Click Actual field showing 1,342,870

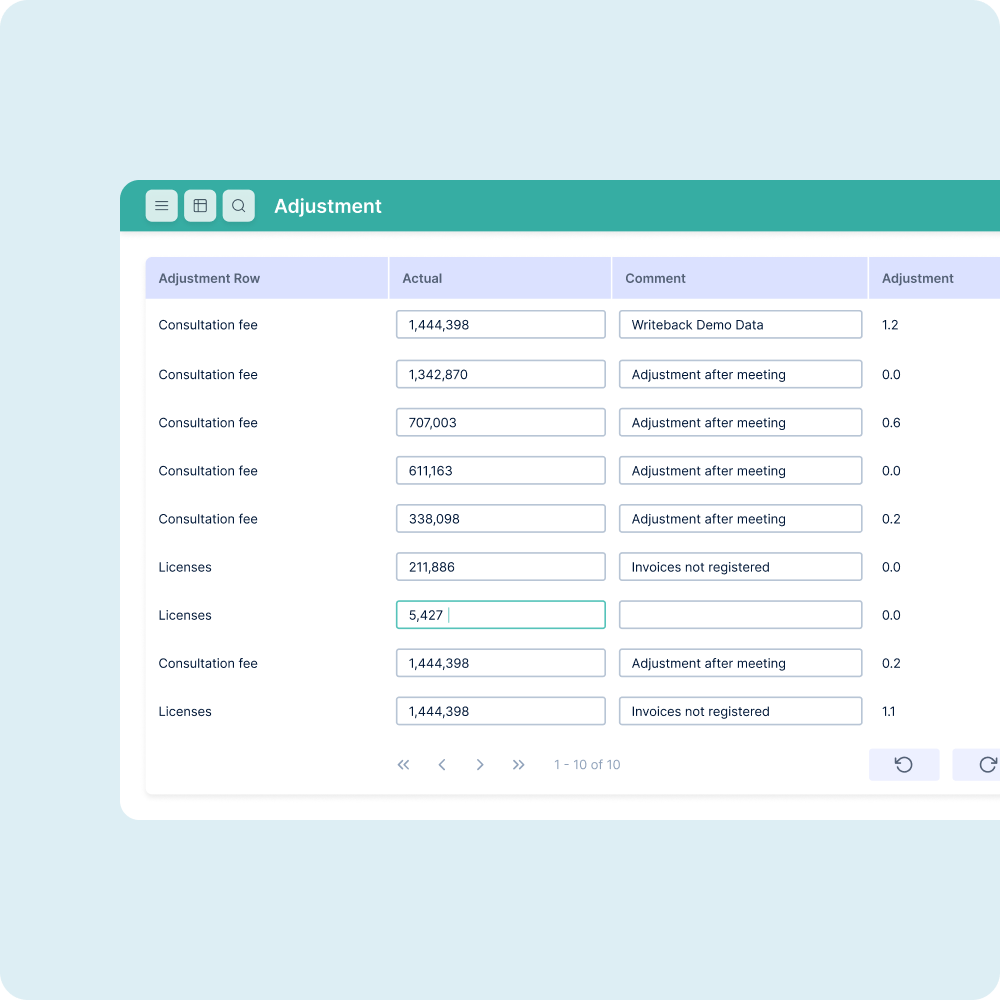[x=500, y=375]
